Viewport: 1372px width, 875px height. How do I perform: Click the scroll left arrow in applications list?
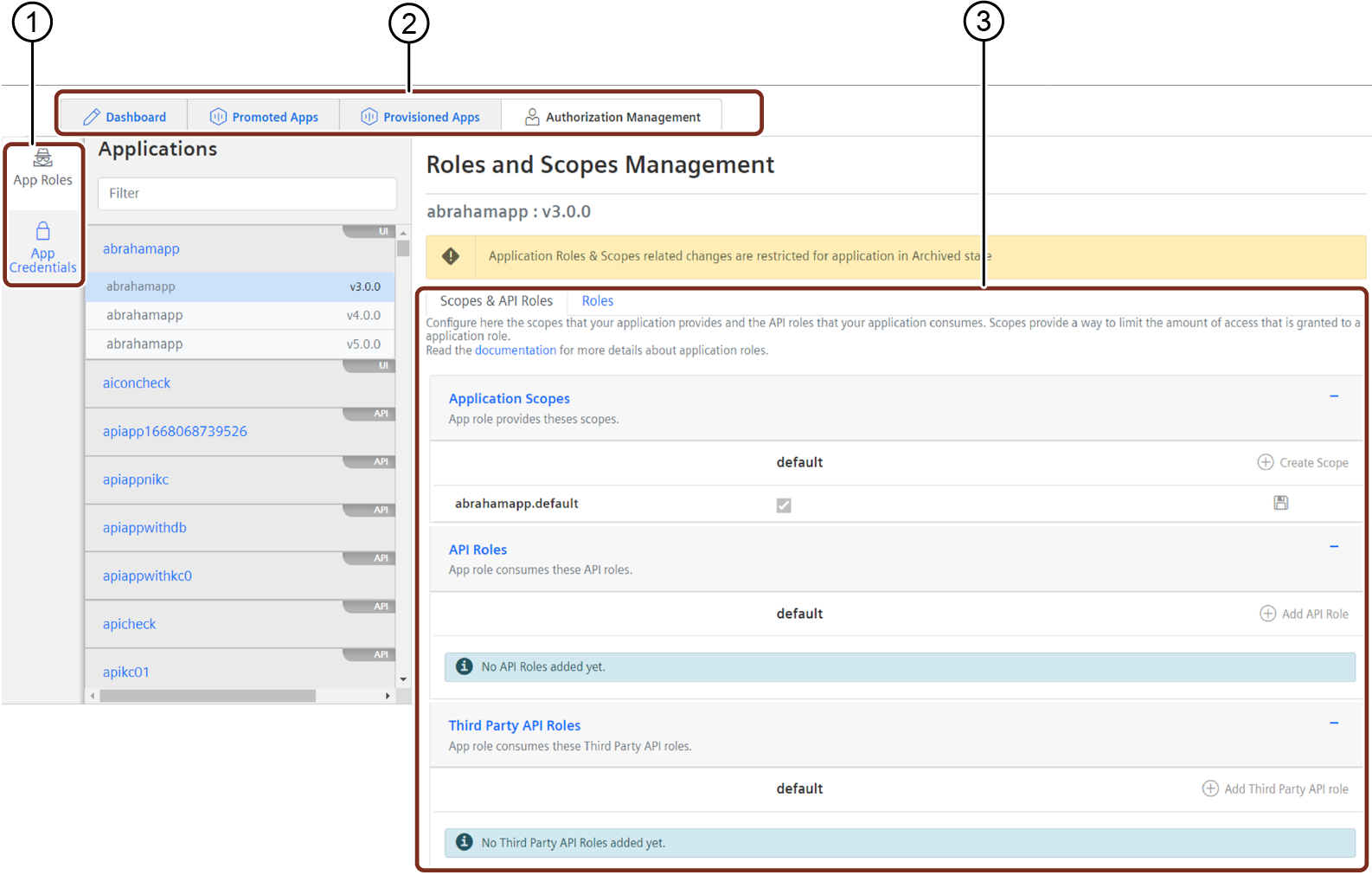(x=93, y=696)
